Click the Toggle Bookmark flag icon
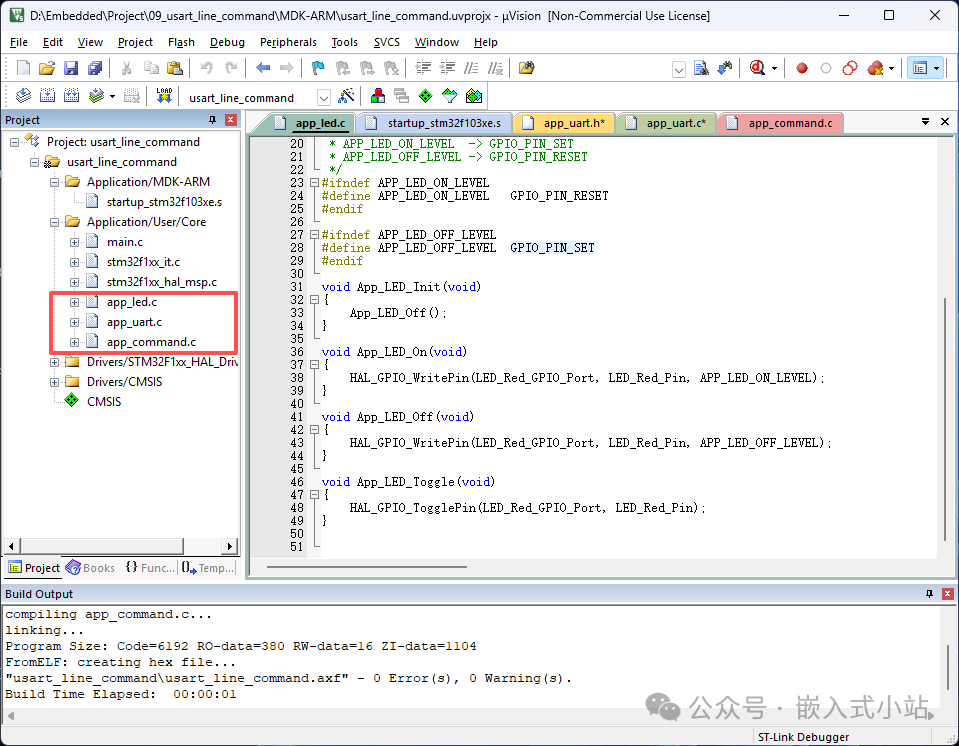959x746 pixels. (x=318, y=68)
